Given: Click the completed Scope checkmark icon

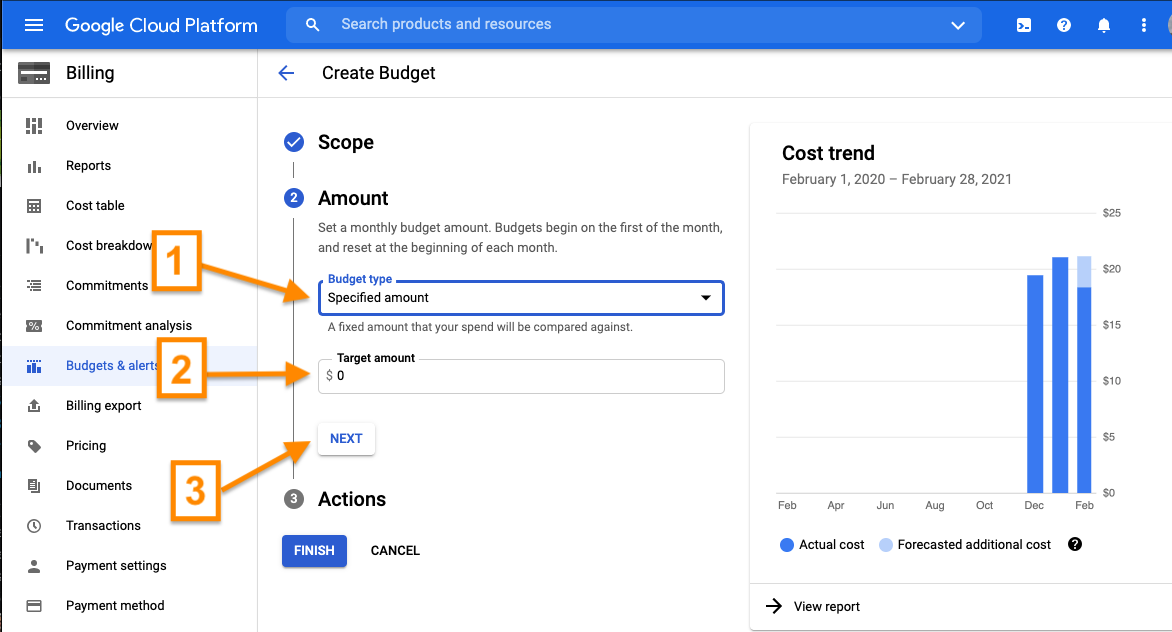Looking at the screenshot, I should click(x=294, y=142).
